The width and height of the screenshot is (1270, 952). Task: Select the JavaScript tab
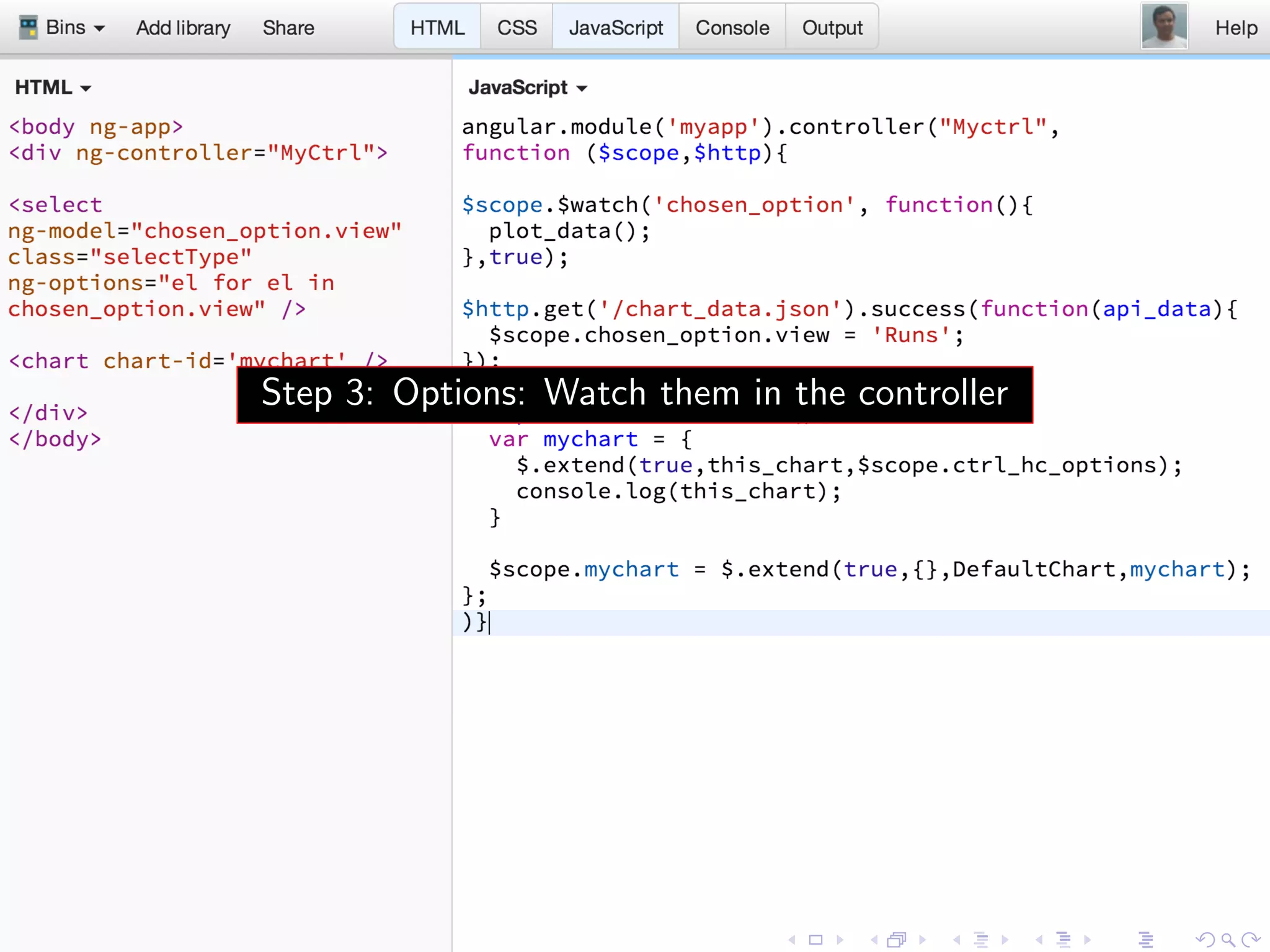[616, 28]
